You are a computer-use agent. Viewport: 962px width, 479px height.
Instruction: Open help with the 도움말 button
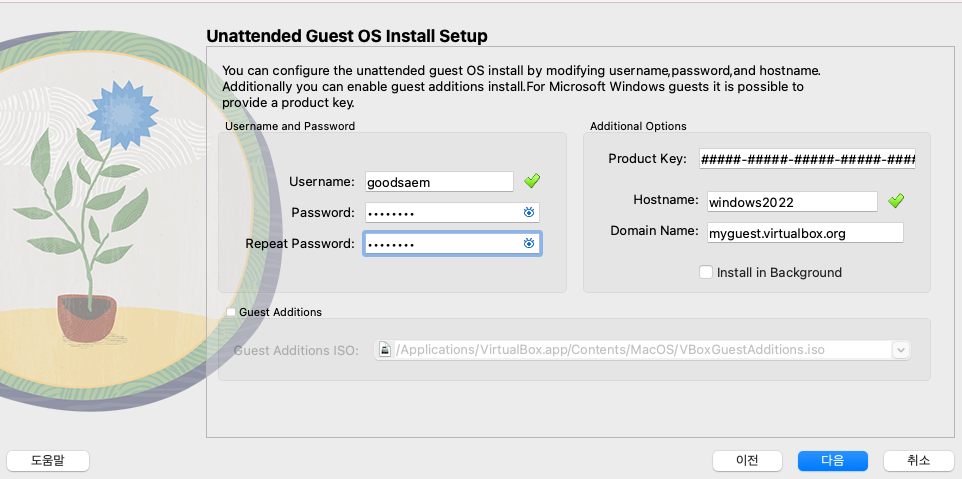coord(48,461)
